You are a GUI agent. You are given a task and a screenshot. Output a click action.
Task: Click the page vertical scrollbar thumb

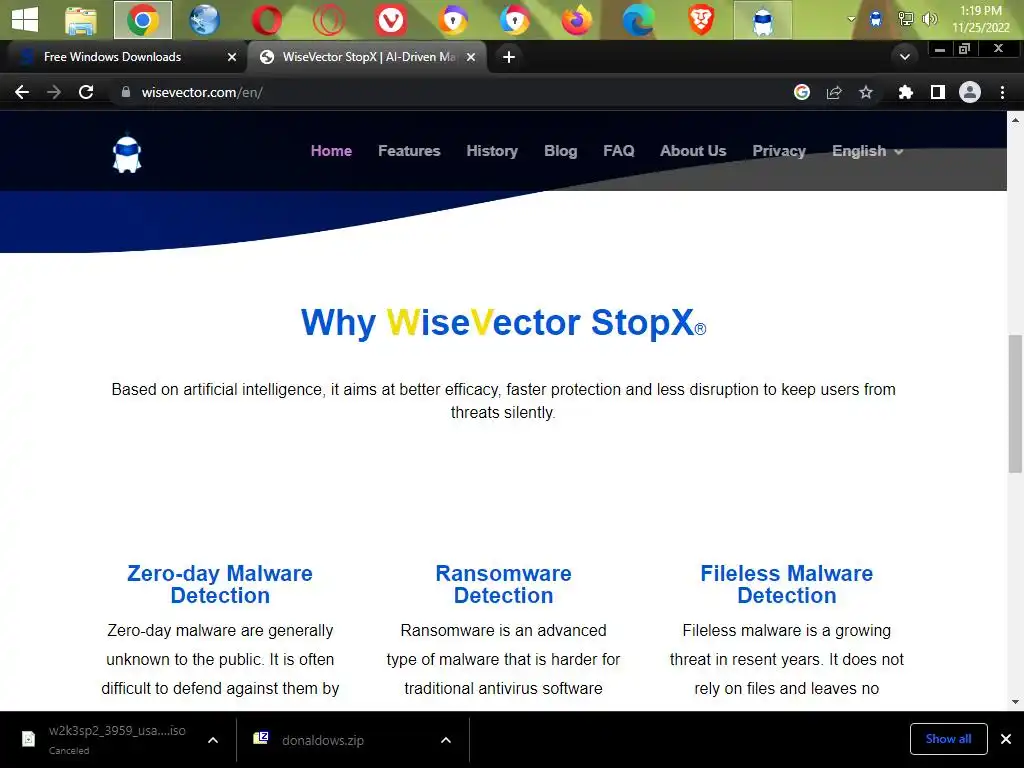tap(1015, 403)
